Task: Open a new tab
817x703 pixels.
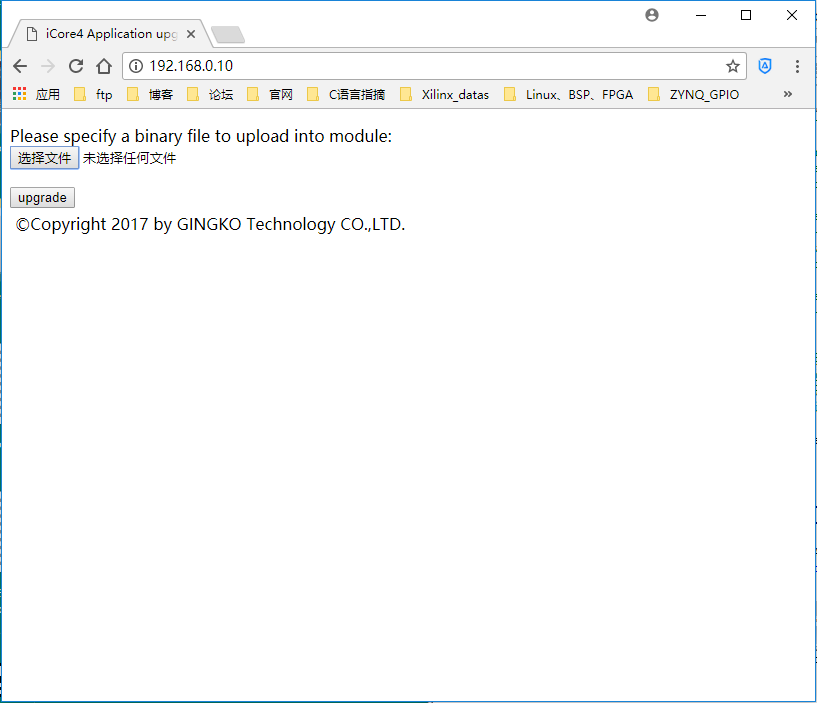Action: [228, 35]
